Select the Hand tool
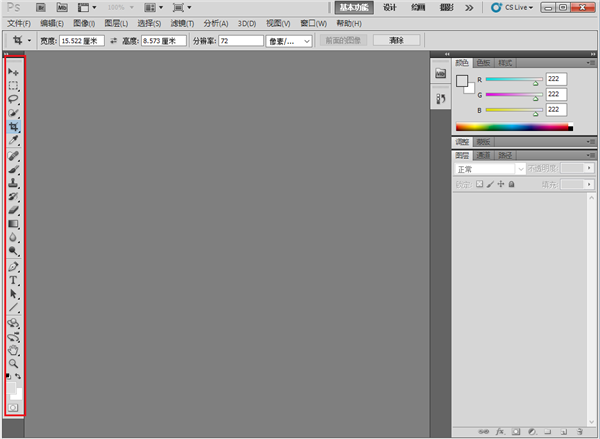 [x=14, y=350]
